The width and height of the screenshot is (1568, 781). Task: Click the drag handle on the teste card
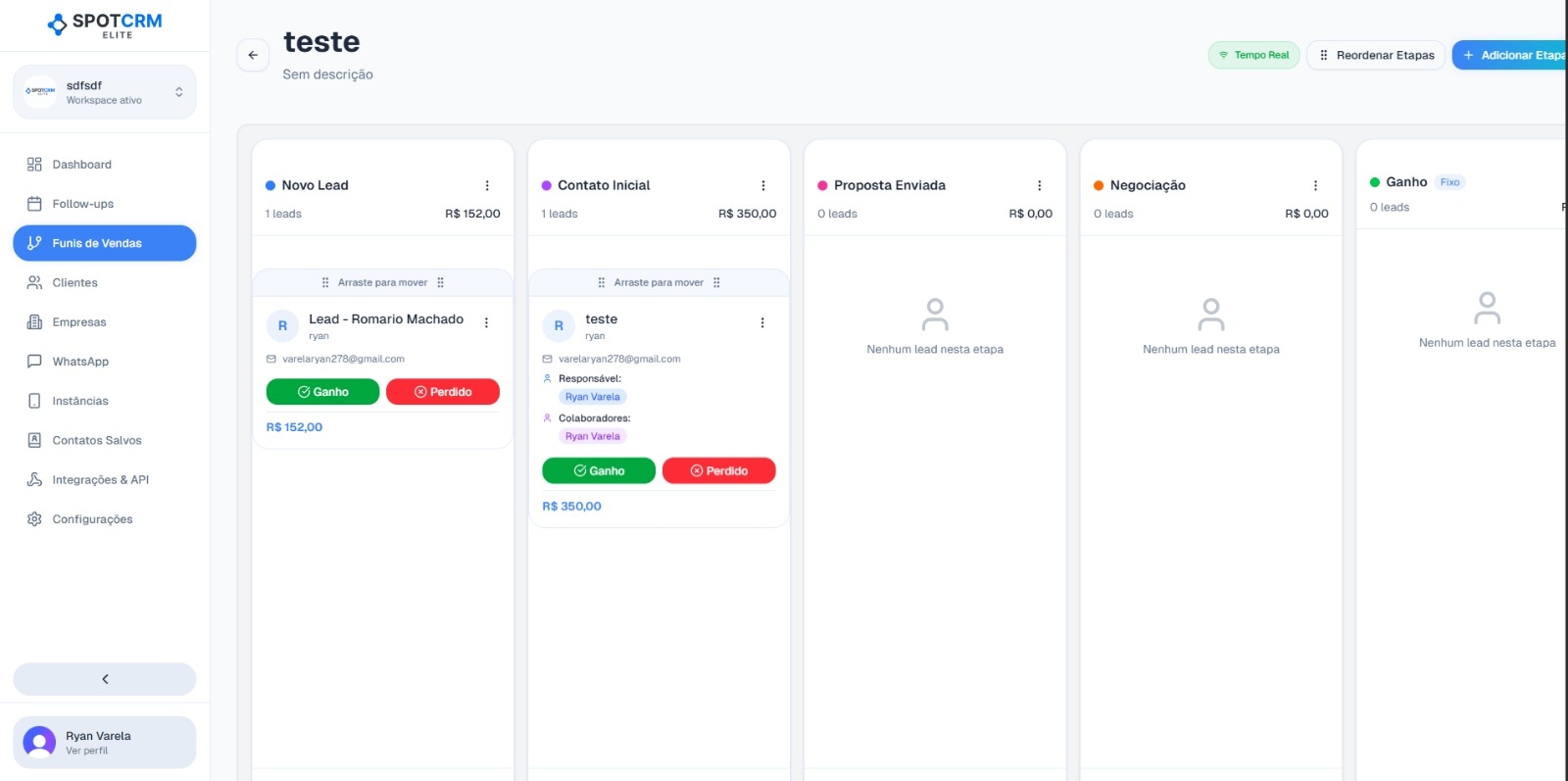click(x=659, y=282)
